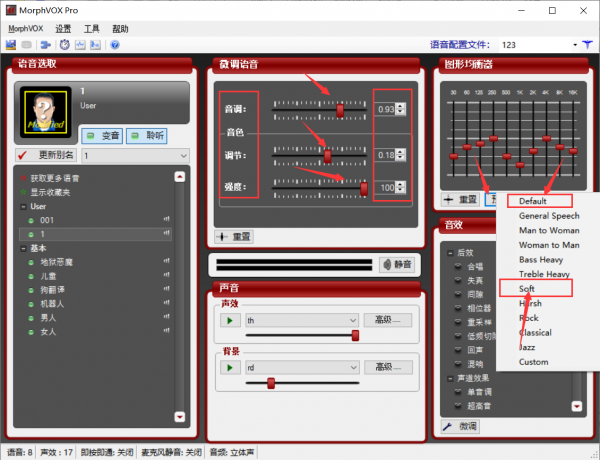Click the 调节 timbre shift slider handle
Image resolution: width=600 pixels, height=460 pixels.
328,156
